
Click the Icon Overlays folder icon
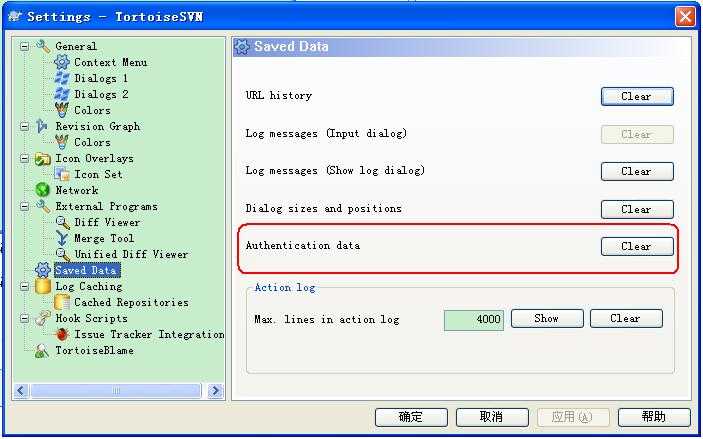click(43, 159)
